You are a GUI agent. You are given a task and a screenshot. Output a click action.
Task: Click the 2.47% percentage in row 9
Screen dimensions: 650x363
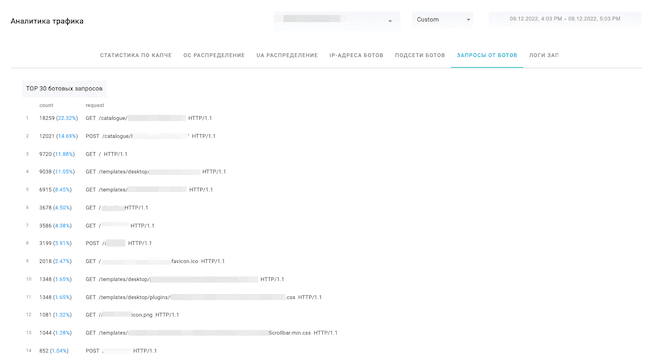62,261
